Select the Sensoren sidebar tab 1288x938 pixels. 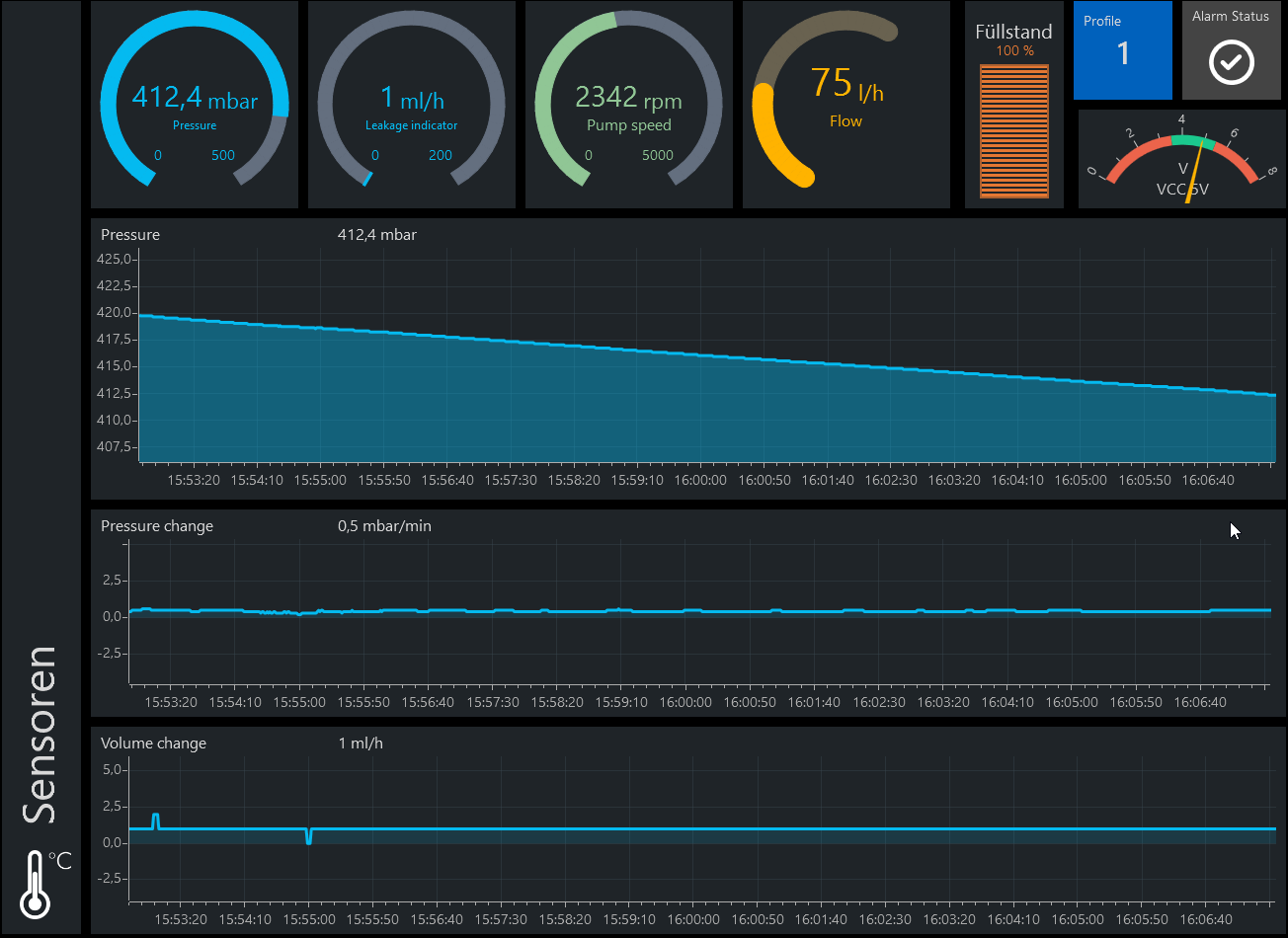(x=40, y=735)
